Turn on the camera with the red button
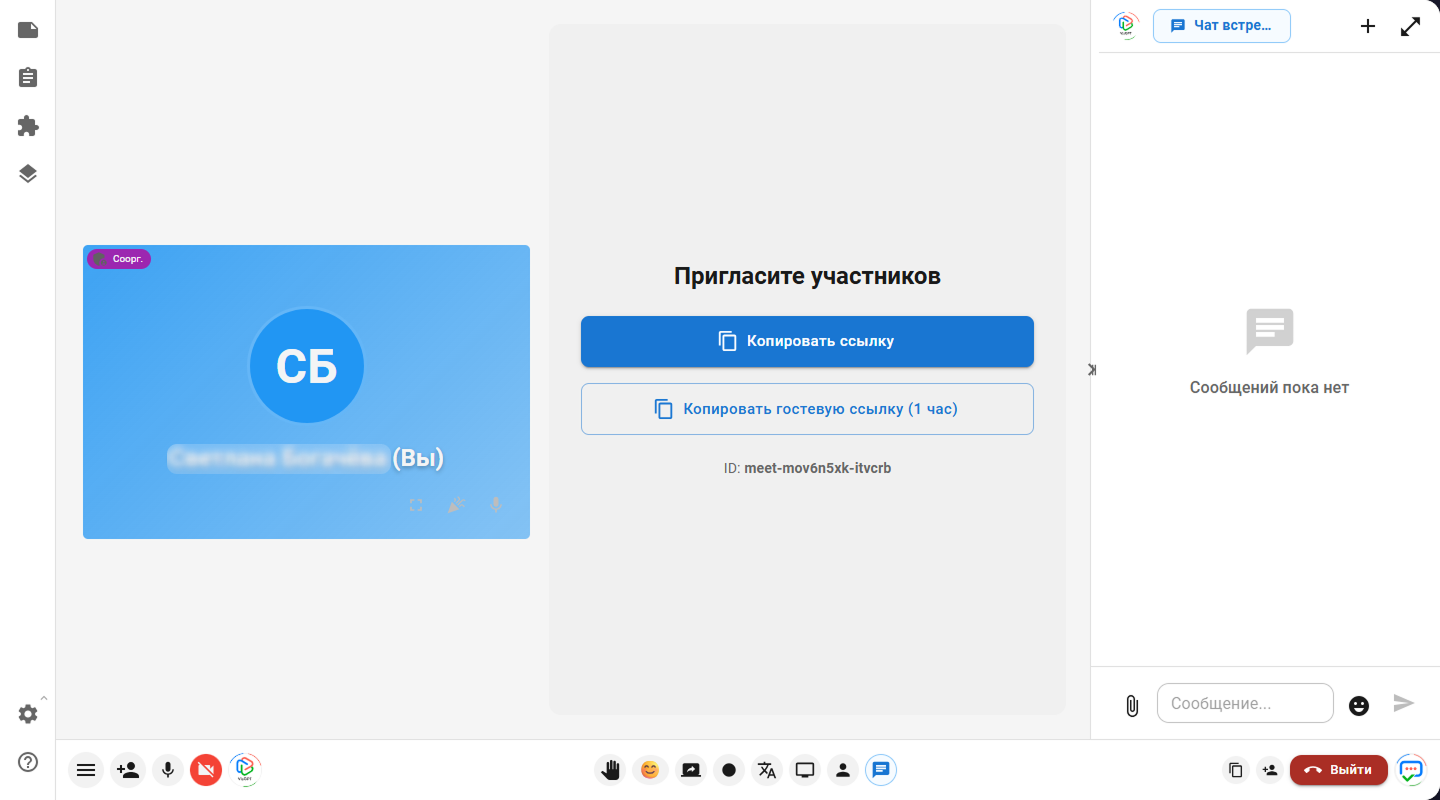The image size is (1440, 800). click(x=206, y=770)
